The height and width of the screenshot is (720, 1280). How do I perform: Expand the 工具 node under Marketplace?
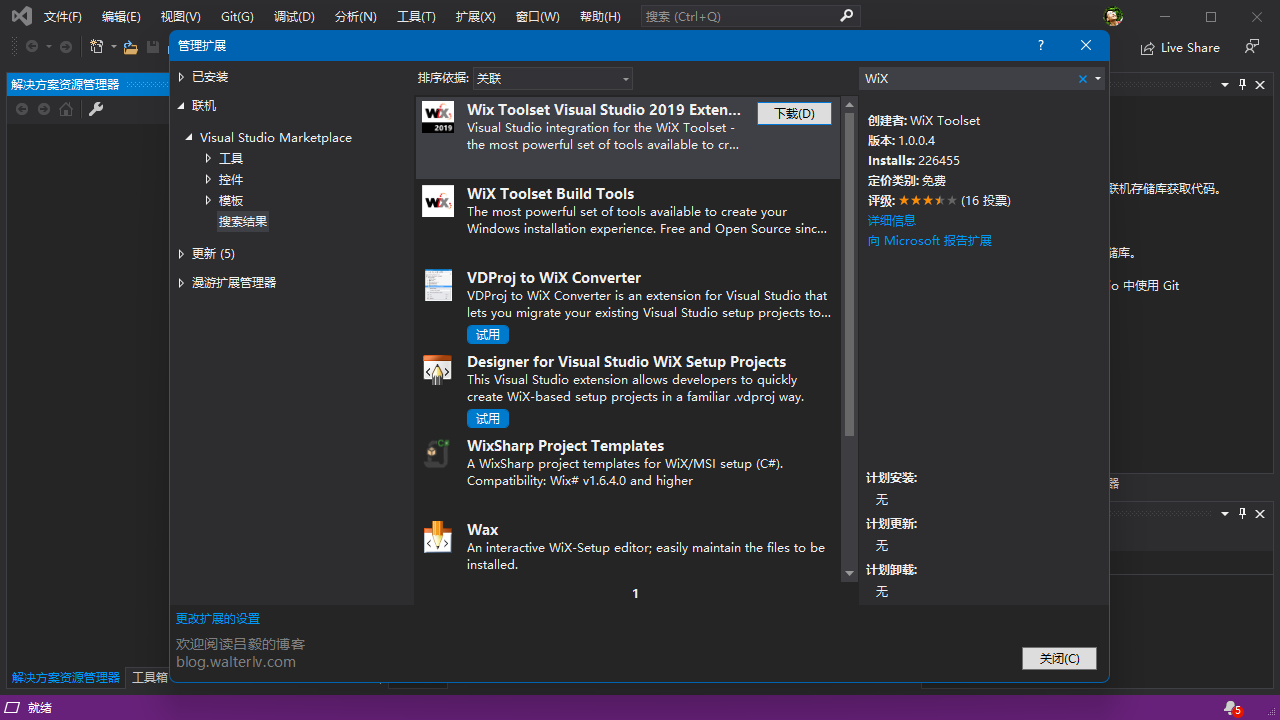point(208,159)
